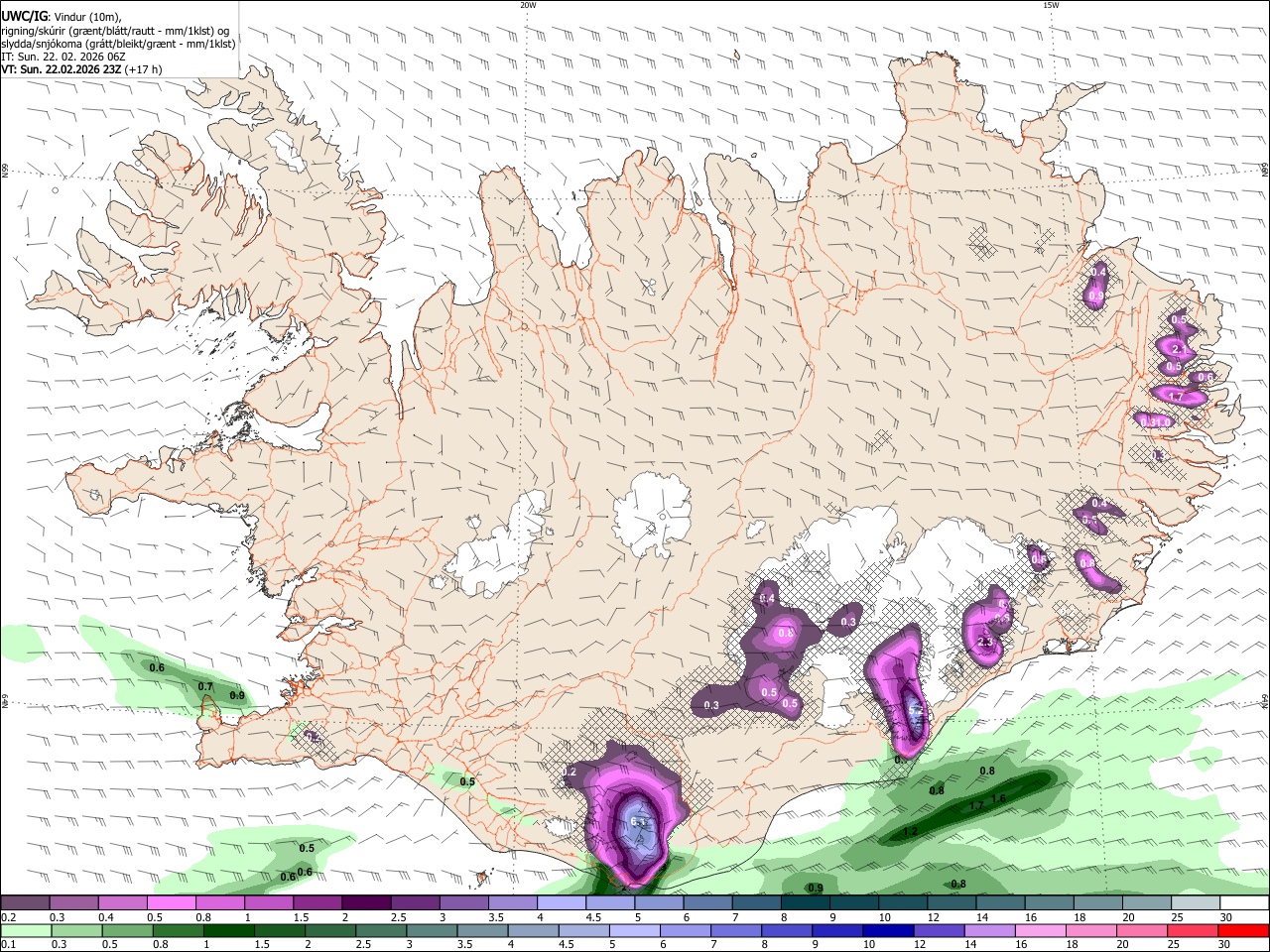Pick the medium green rain swatch between 0.5 and 0.8
This screenshot has height=952, width=1270.
[126, 930]
